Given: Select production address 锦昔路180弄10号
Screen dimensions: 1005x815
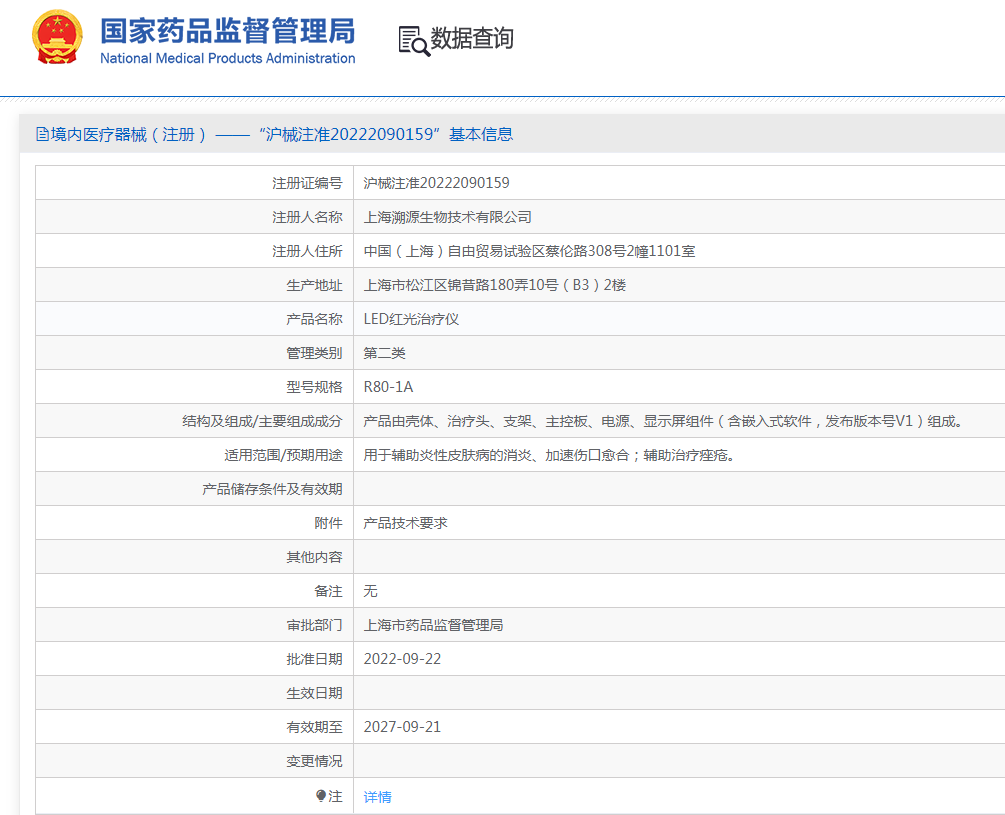Looking at the screenshot, I should tap(495, 285).
